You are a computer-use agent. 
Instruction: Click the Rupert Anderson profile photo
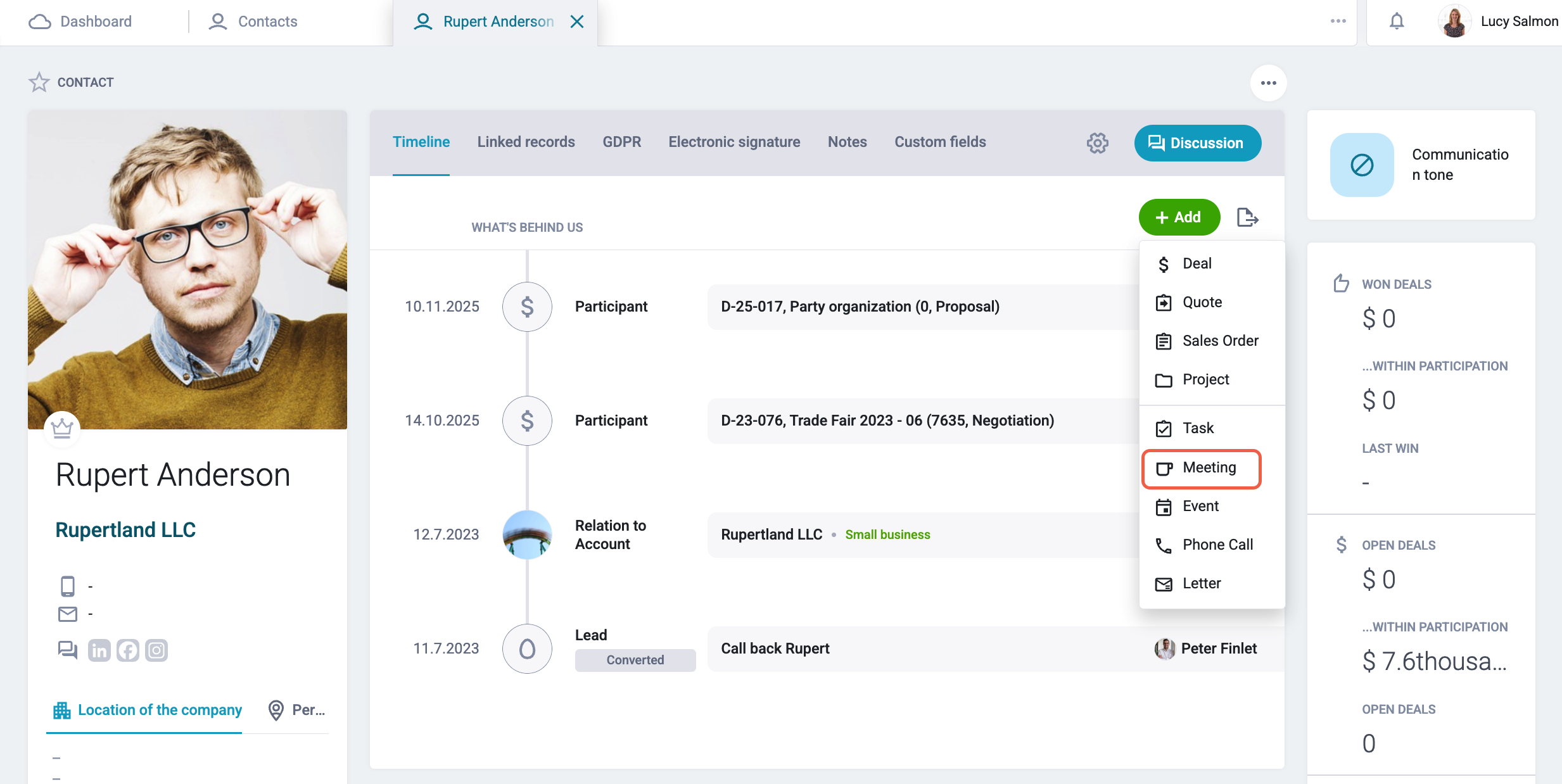coord(187,270)
